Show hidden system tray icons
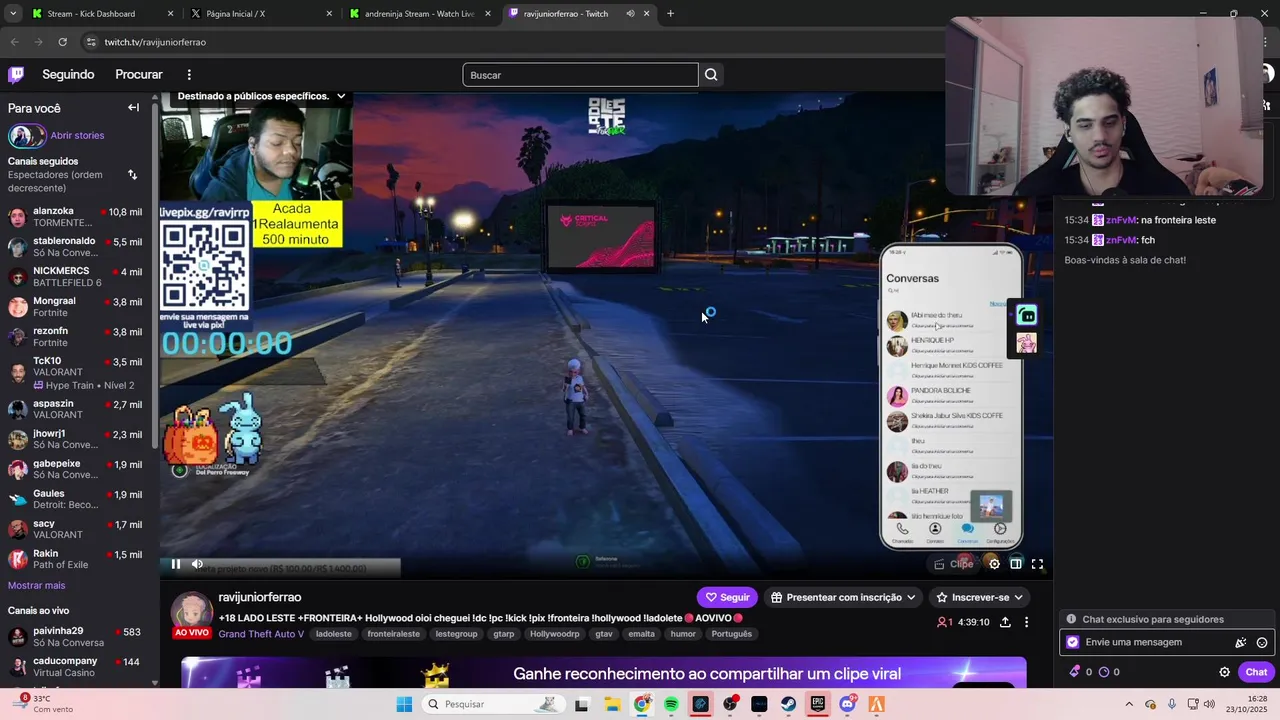The height and width of the screenshot is (720, 1280). pyautogui.click(x=1129, y=704)
